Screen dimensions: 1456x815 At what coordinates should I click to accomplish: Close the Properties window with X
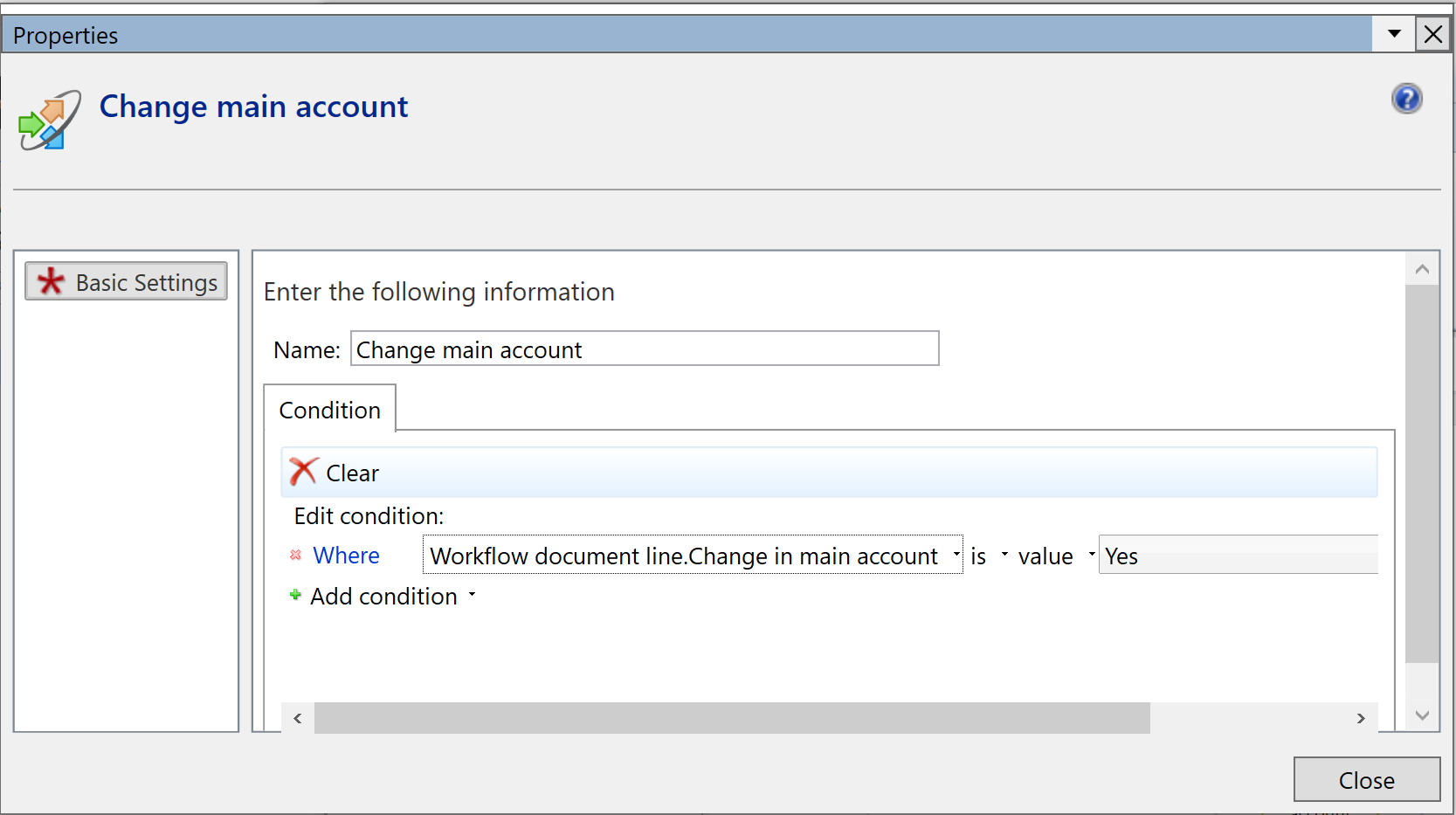coord(1433,34)
